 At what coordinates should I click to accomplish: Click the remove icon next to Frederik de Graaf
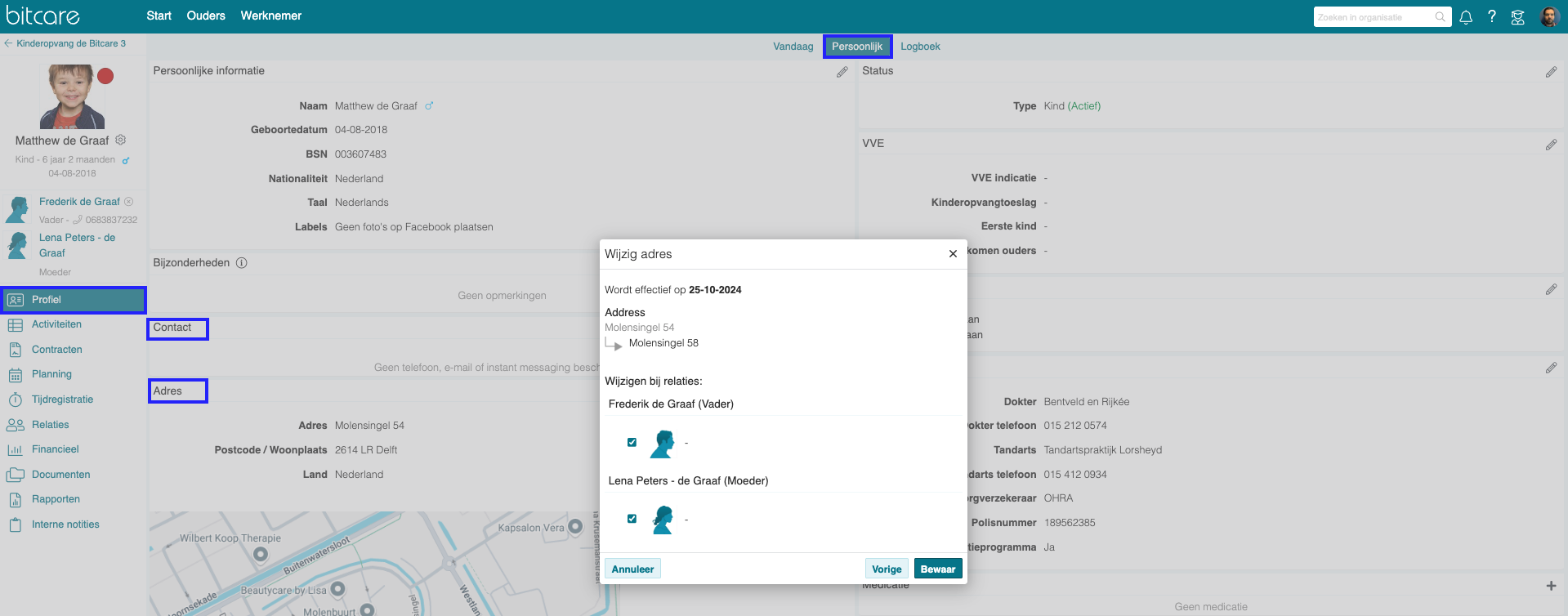(129, 201)
